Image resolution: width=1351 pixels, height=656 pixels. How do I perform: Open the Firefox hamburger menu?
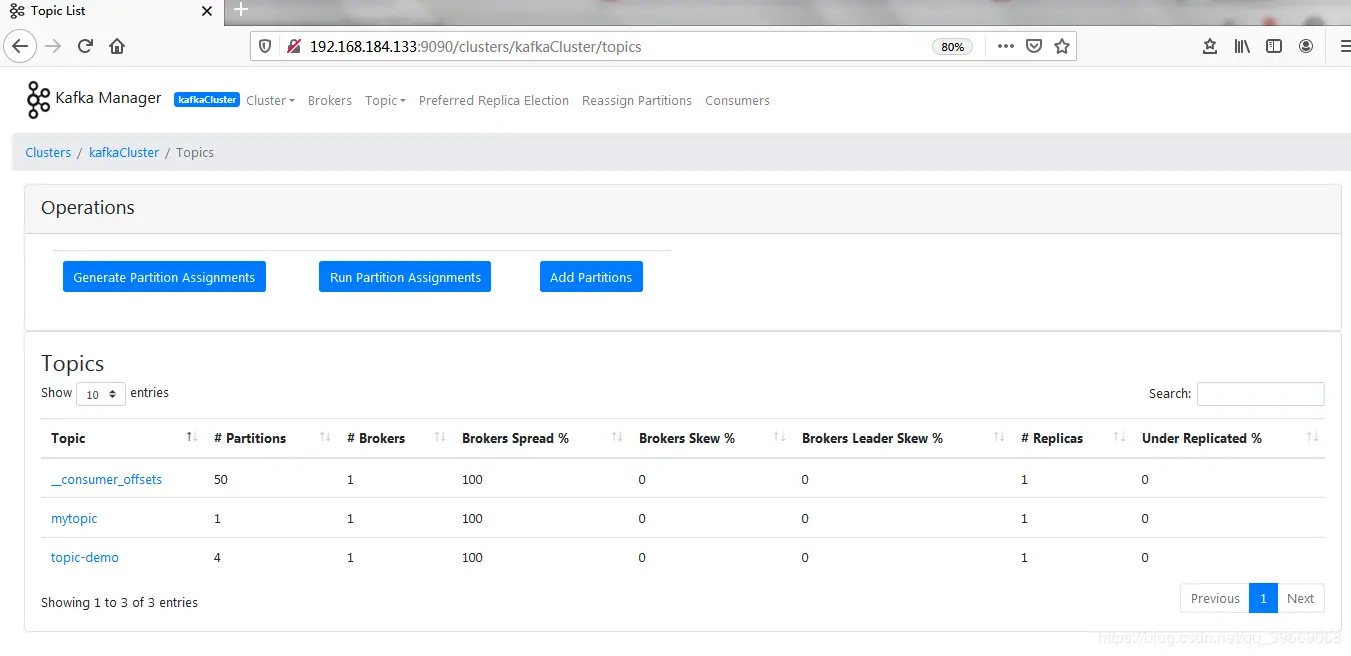[x=1344, y=46]
